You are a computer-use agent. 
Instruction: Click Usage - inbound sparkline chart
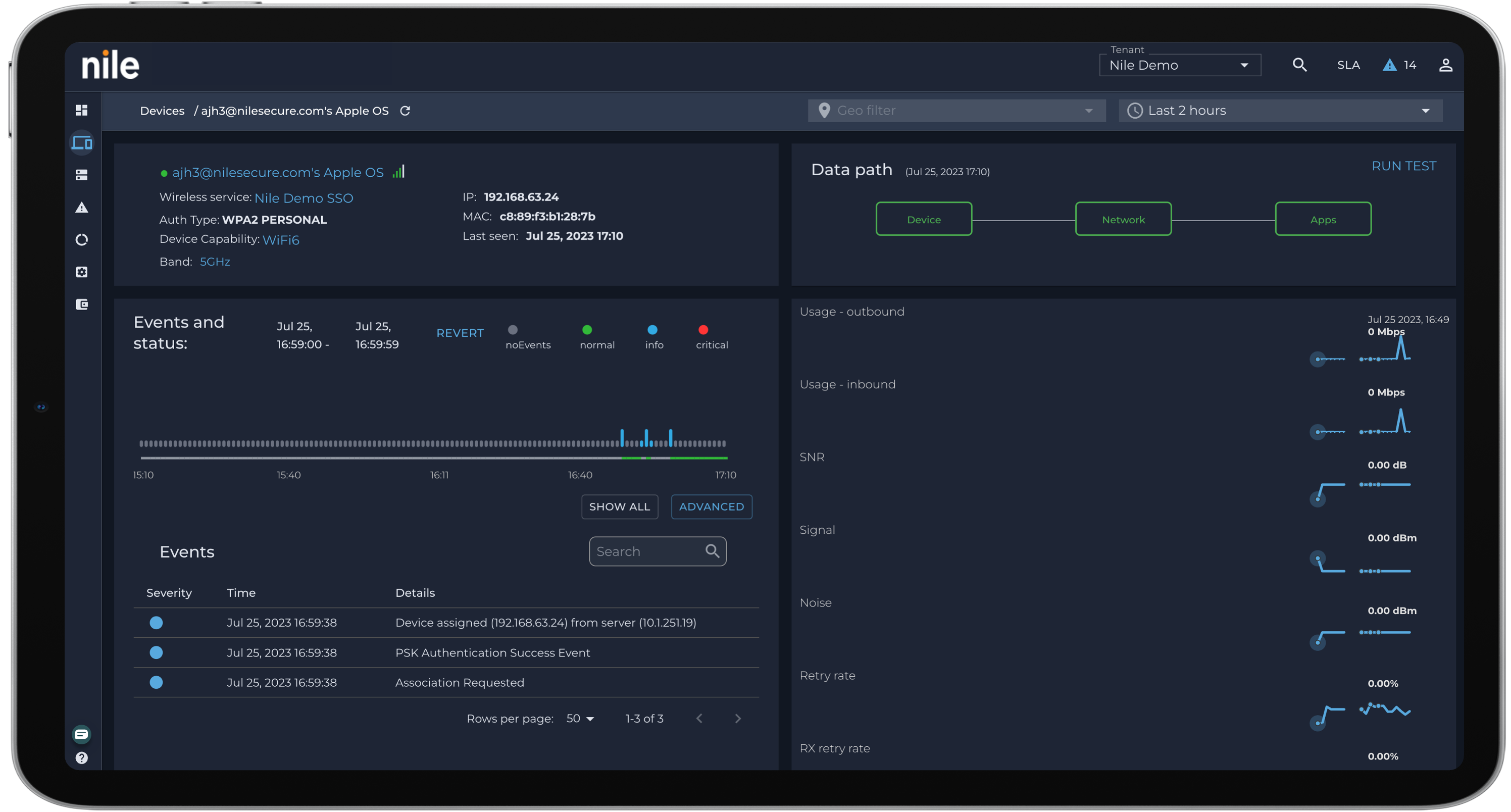click(x=1359, y=423)
